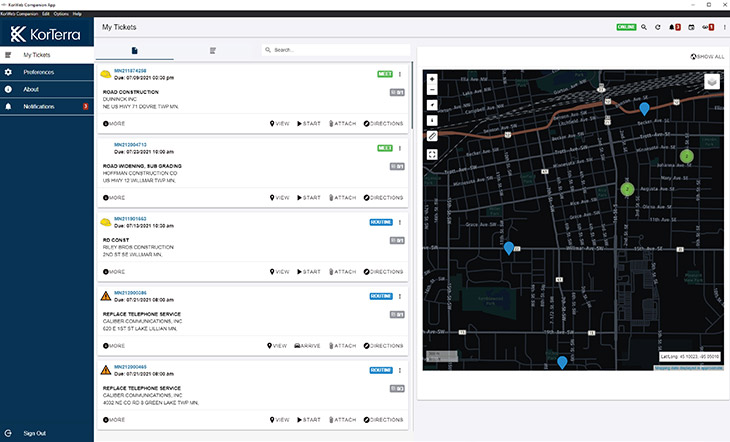
Task: Select the ticket card view tab
Action: coord(135,50)
